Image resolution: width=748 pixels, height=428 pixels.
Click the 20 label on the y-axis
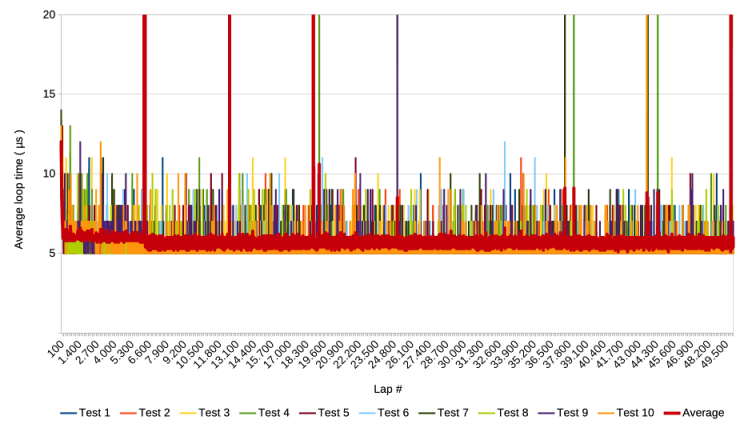click(x=49, y=15)
